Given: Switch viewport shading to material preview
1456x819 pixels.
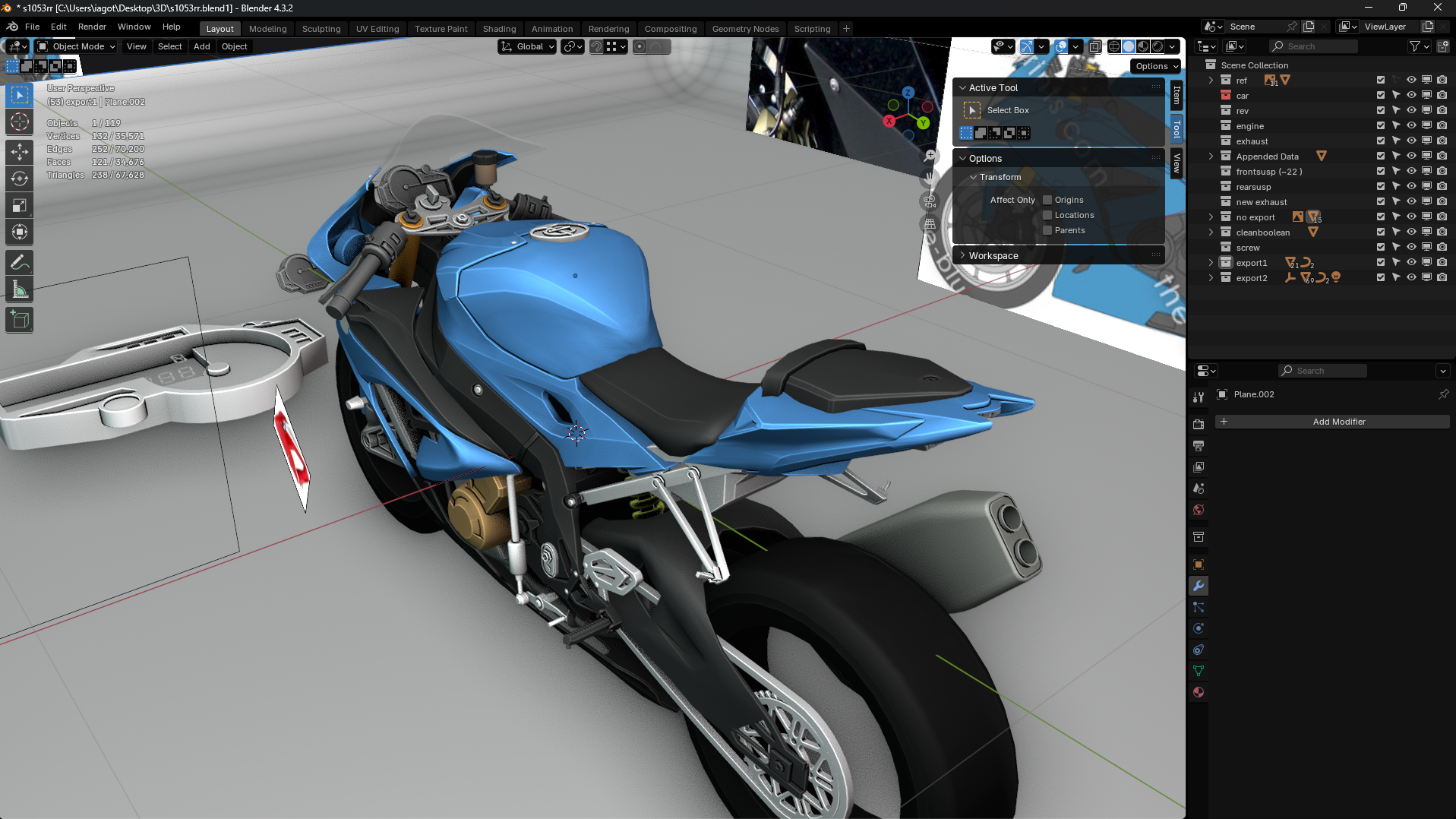Looking at the screenshot, I should pos(1143,46).
